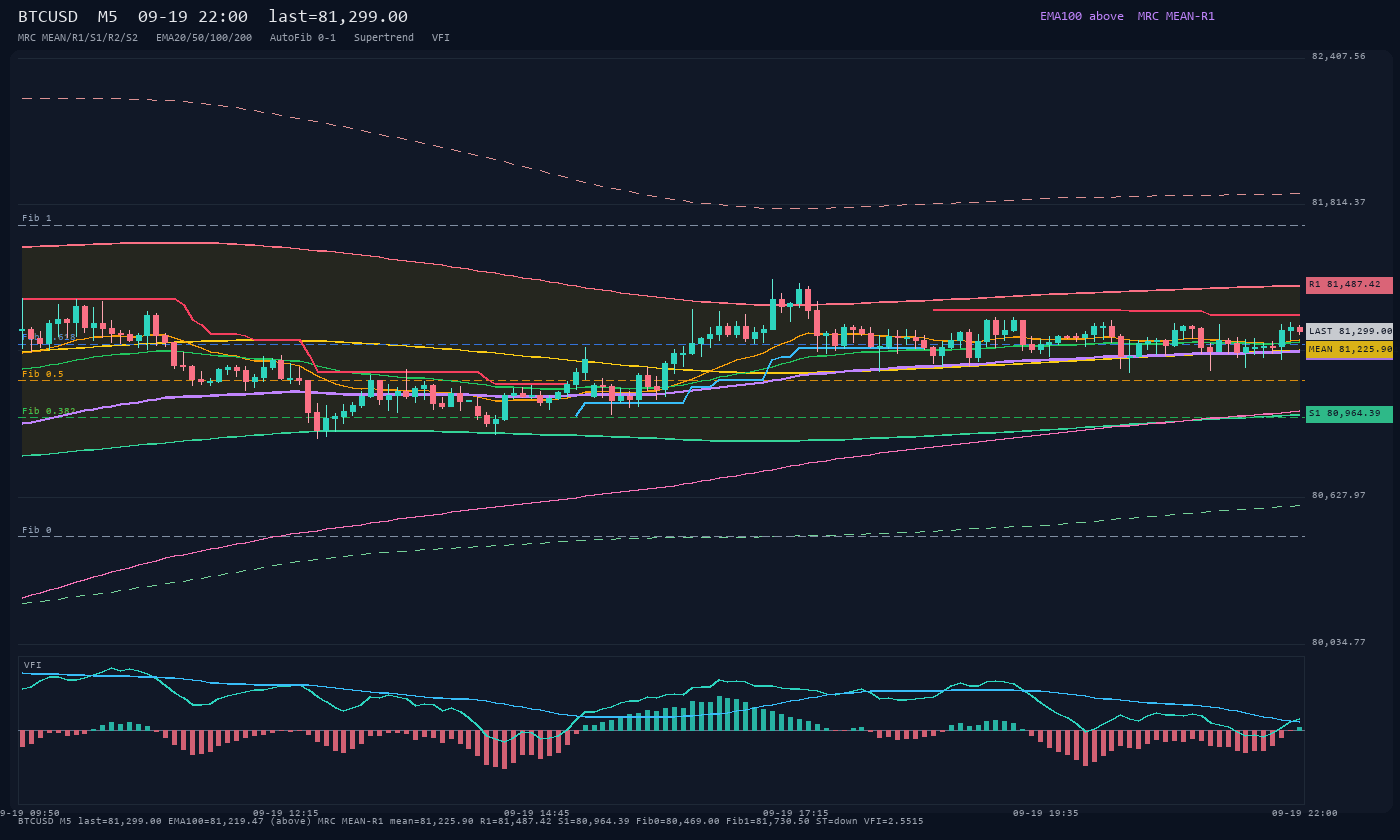Click the 09-19 19:35 time axis label

point(1046,813)
